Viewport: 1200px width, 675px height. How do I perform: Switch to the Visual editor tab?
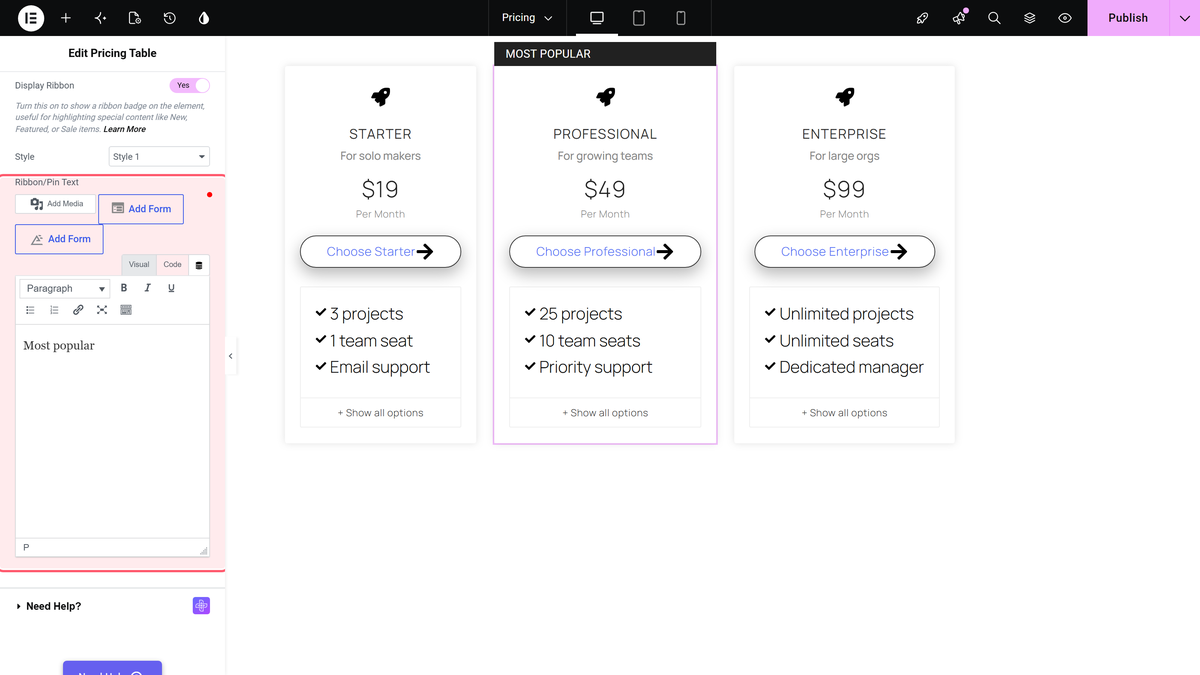tap(139, 265)
